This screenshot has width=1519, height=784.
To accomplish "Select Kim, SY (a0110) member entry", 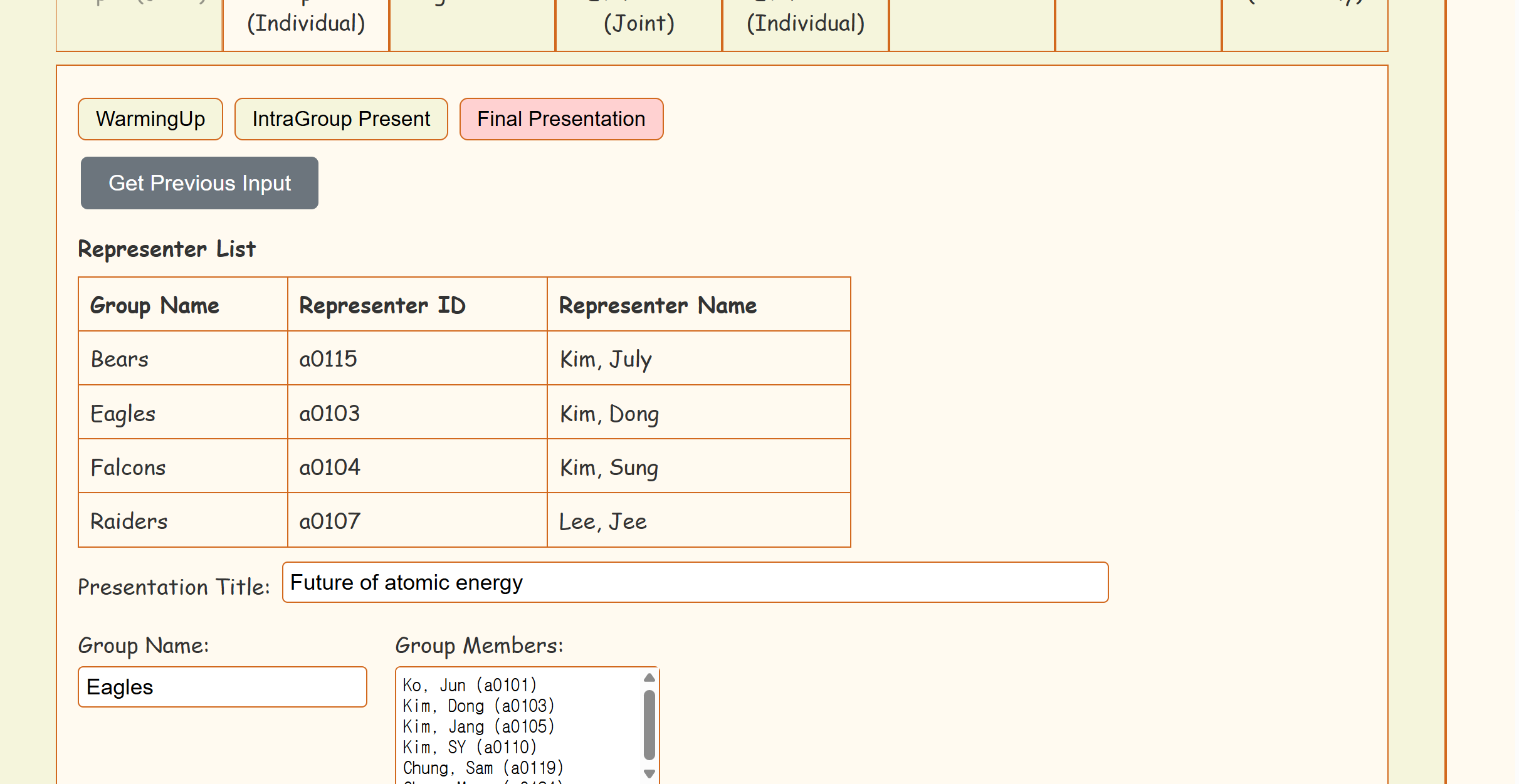I will pos(470,747).
